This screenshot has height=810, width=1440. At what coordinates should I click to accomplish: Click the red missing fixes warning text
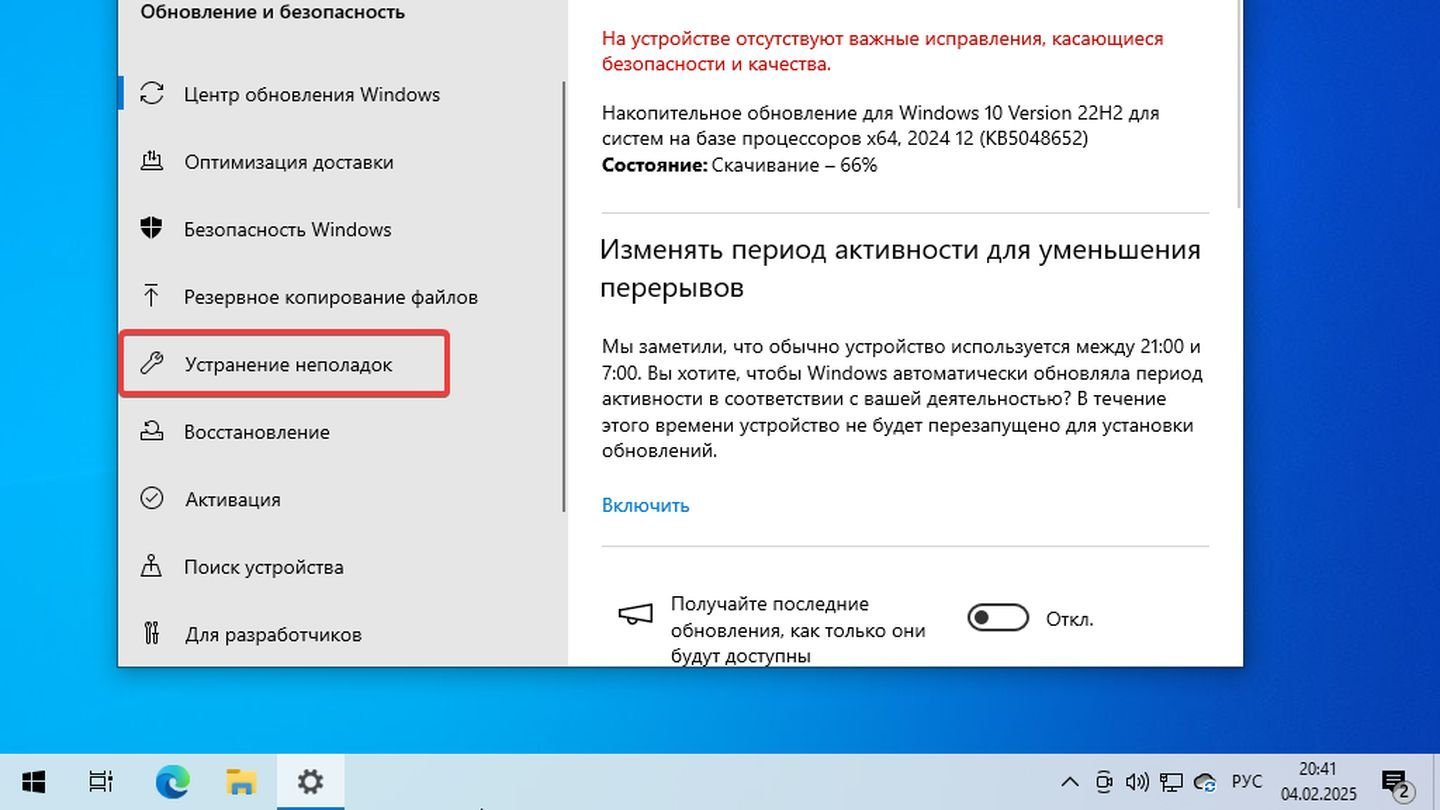pyautogui.click(x=883, y=51)
